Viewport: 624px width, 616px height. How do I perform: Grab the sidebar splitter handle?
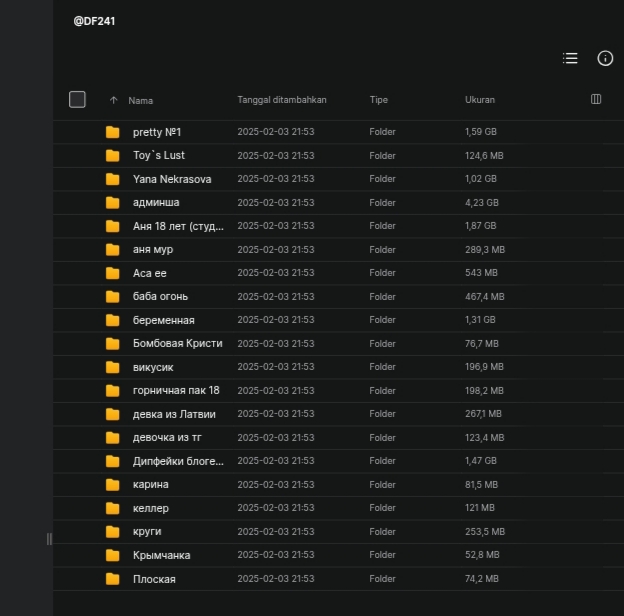coord(49,539)
